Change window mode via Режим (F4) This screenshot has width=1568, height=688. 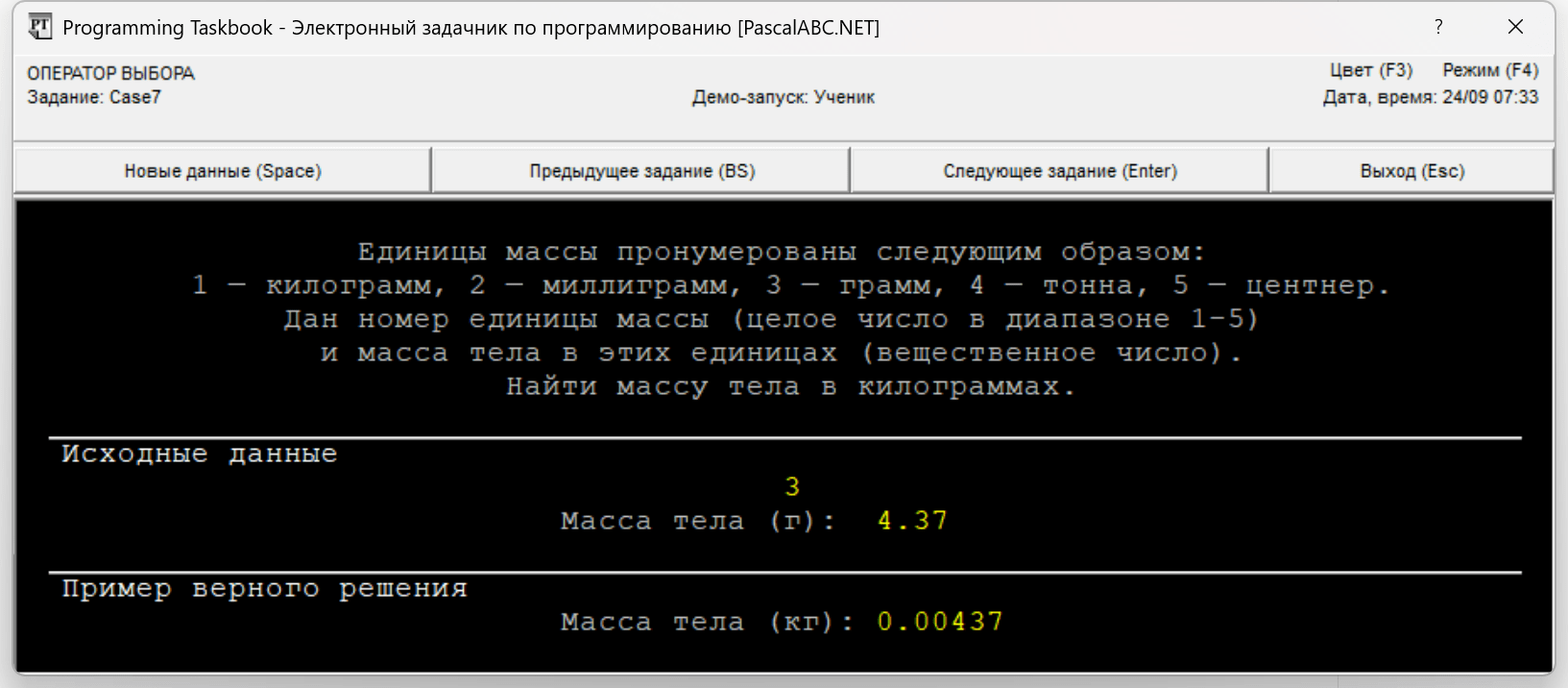tap(1489, 70)
